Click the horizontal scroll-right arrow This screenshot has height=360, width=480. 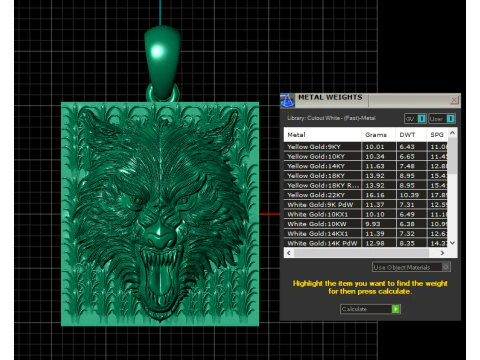[442, 253]
